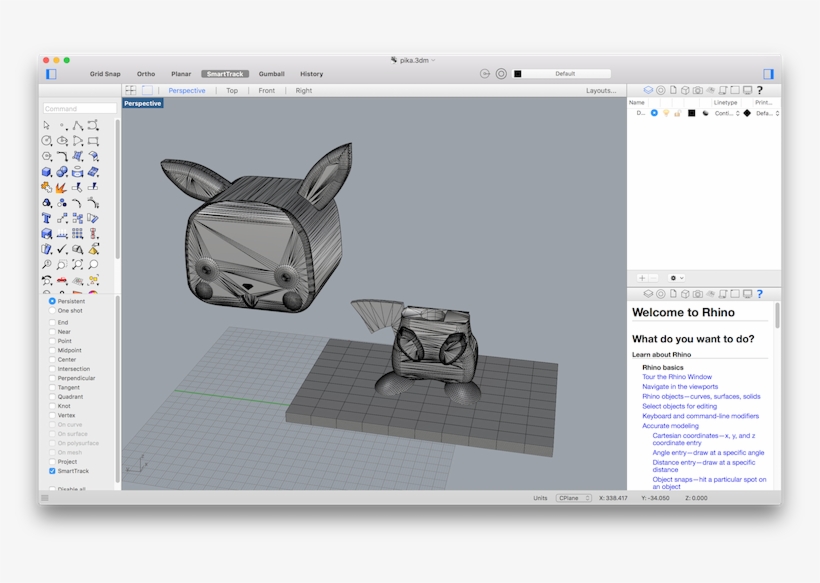820x583 pixels.
Task: Open the CPlane dropdown in status bar
Action: [x=571, y=497]
